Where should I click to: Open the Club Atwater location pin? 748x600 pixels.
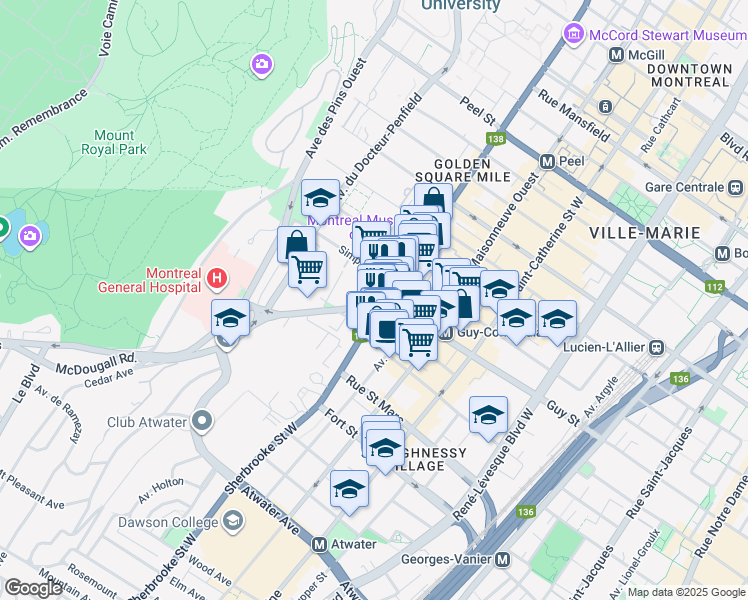202,422
